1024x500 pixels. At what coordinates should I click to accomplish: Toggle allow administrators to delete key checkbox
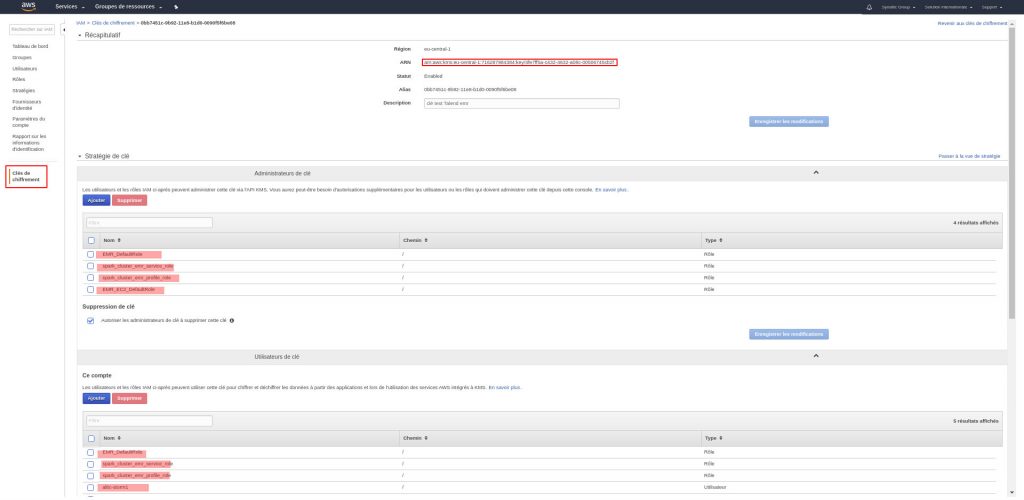pos(90,320)
